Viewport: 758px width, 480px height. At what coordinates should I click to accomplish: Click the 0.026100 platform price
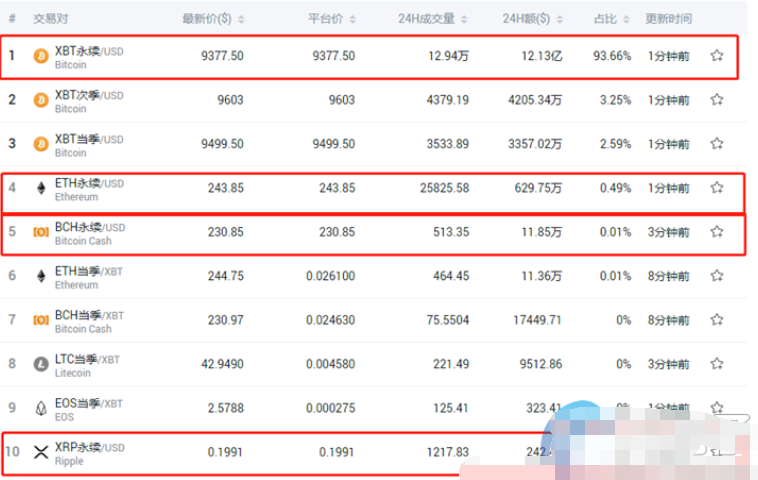click(x=331, y=276)
